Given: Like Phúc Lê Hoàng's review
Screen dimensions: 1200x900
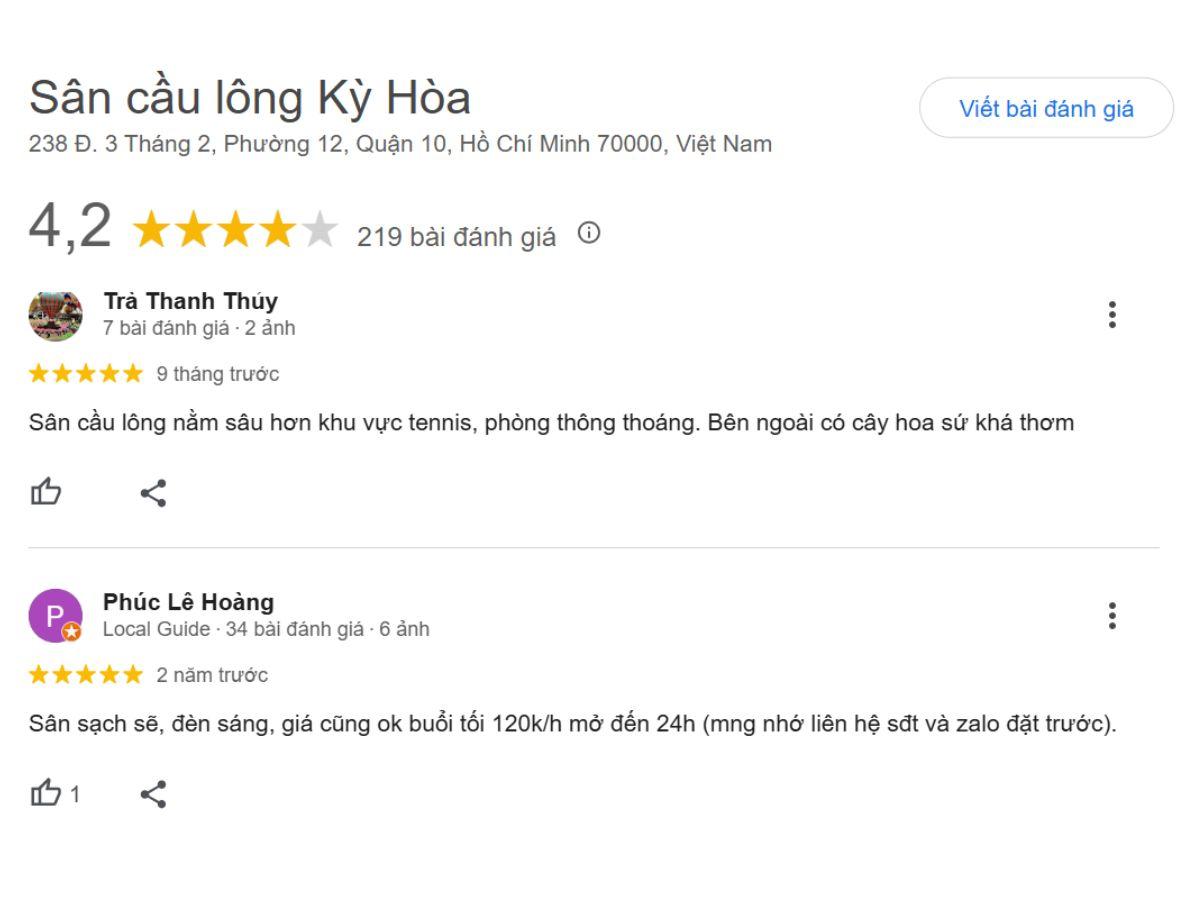Looking at the screenshot, I should click(45, 793).
